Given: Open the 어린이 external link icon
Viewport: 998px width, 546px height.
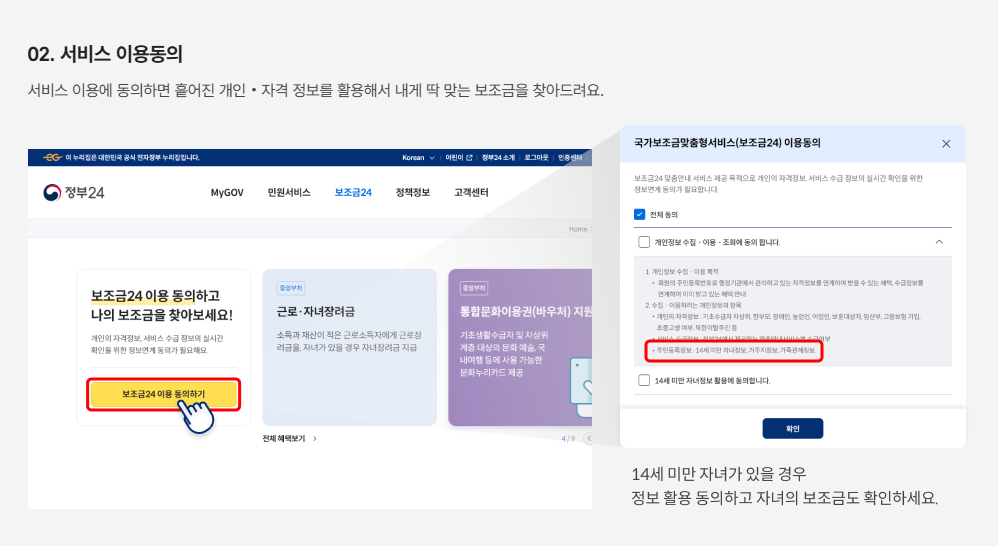Looking at the screenshot, I should click(469, 158).
